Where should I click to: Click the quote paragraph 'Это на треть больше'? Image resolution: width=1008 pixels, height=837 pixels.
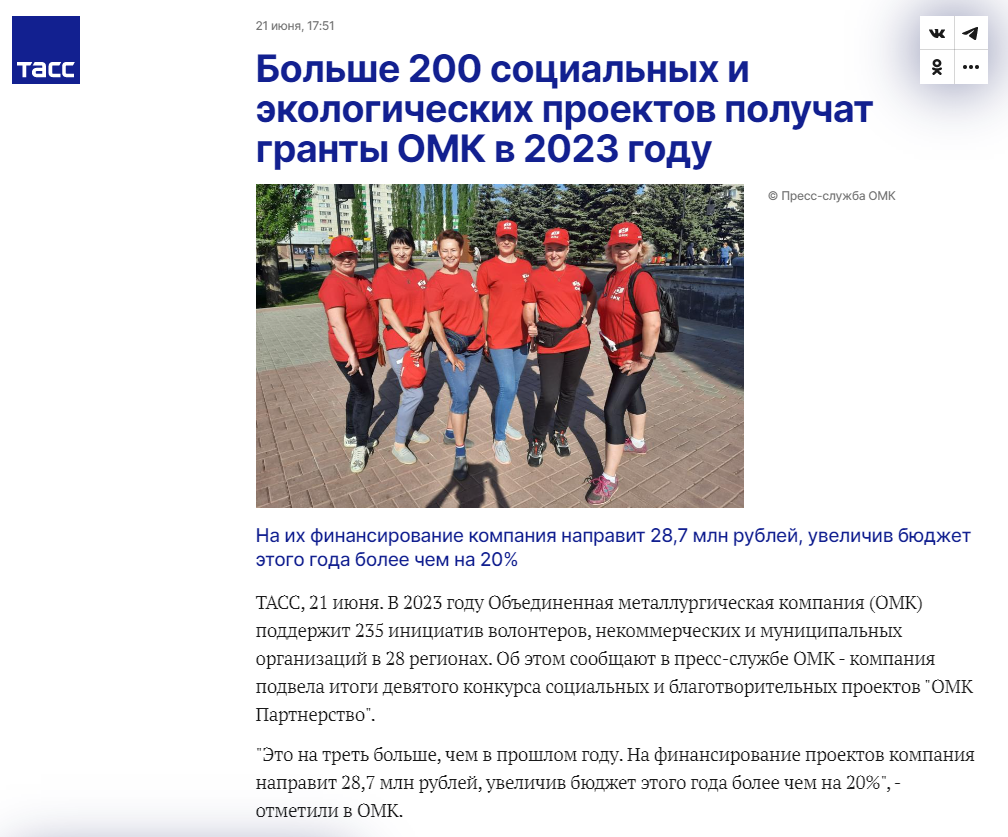(615, 782)
